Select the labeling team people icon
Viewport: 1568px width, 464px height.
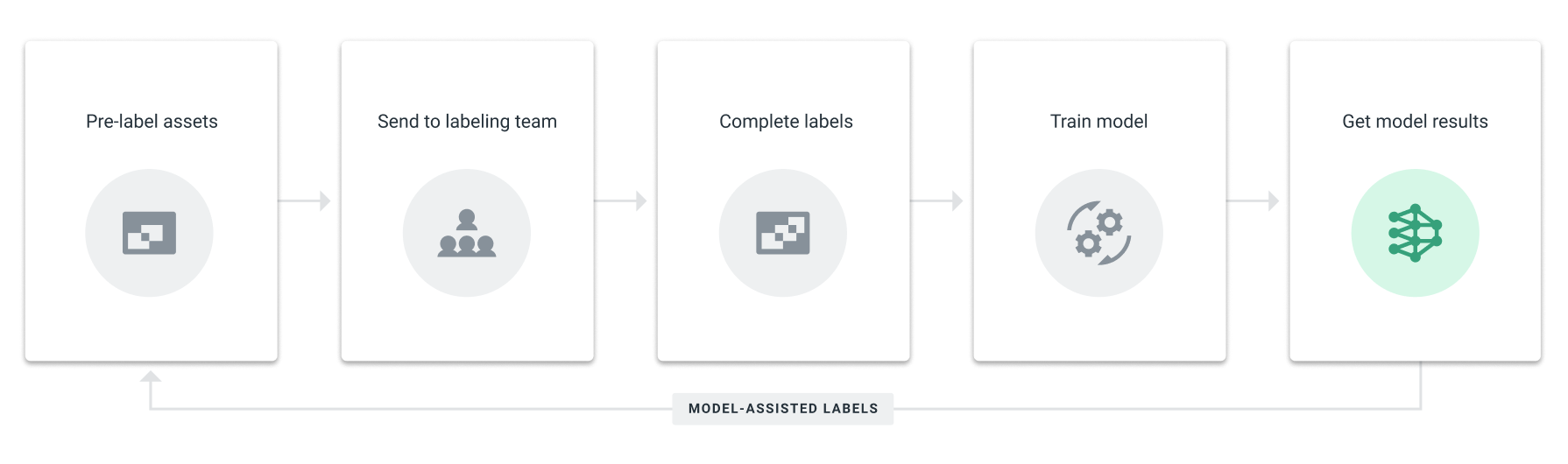[x=467, y=233]
